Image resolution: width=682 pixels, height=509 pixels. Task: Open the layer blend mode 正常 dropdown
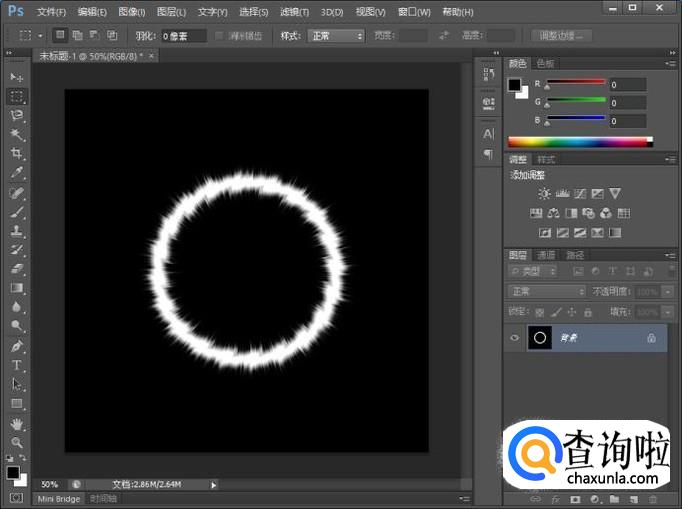(547, 291)
